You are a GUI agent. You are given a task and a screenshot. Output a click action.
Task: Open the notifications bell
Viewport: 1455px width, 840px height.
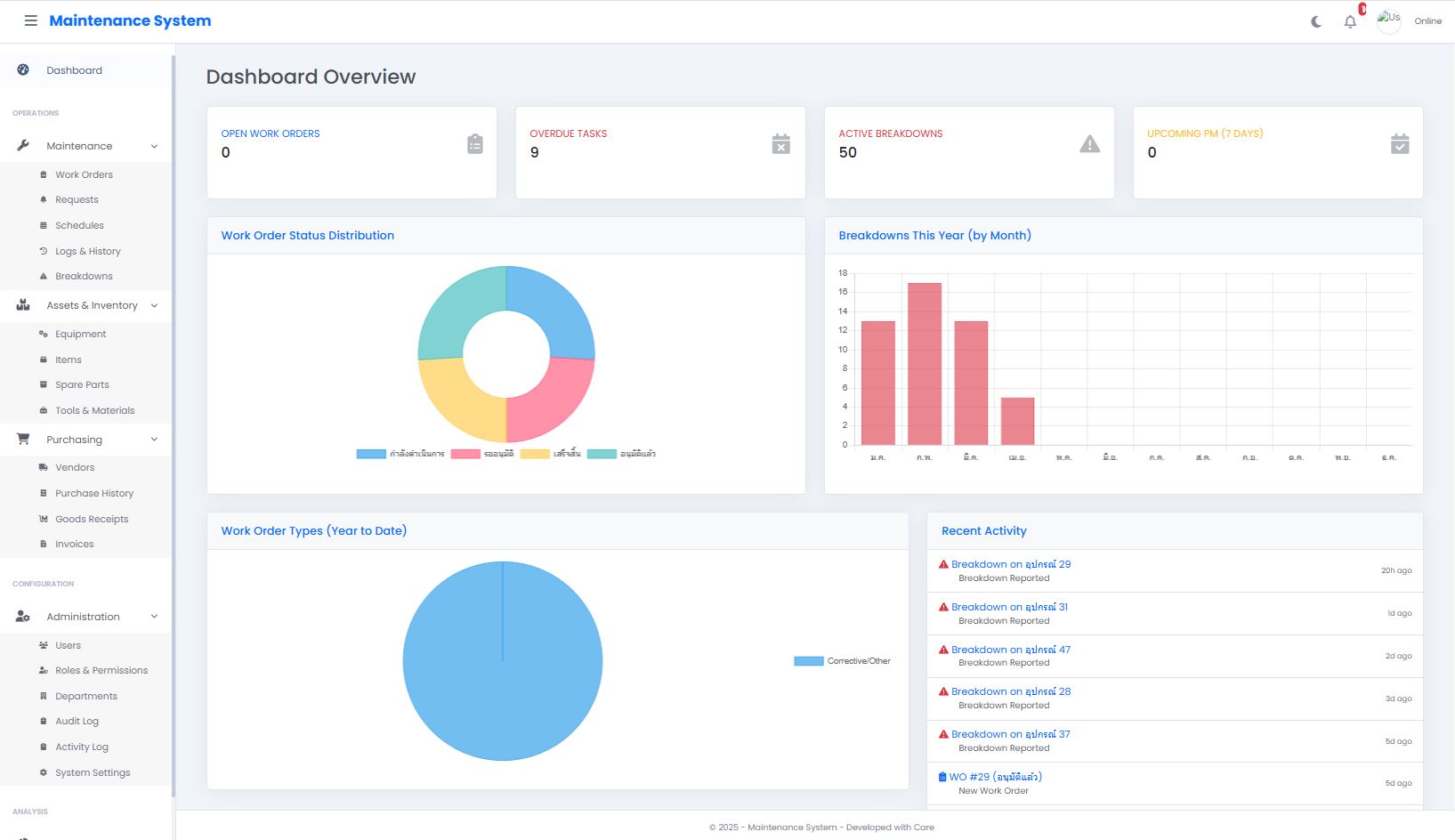1350,21
